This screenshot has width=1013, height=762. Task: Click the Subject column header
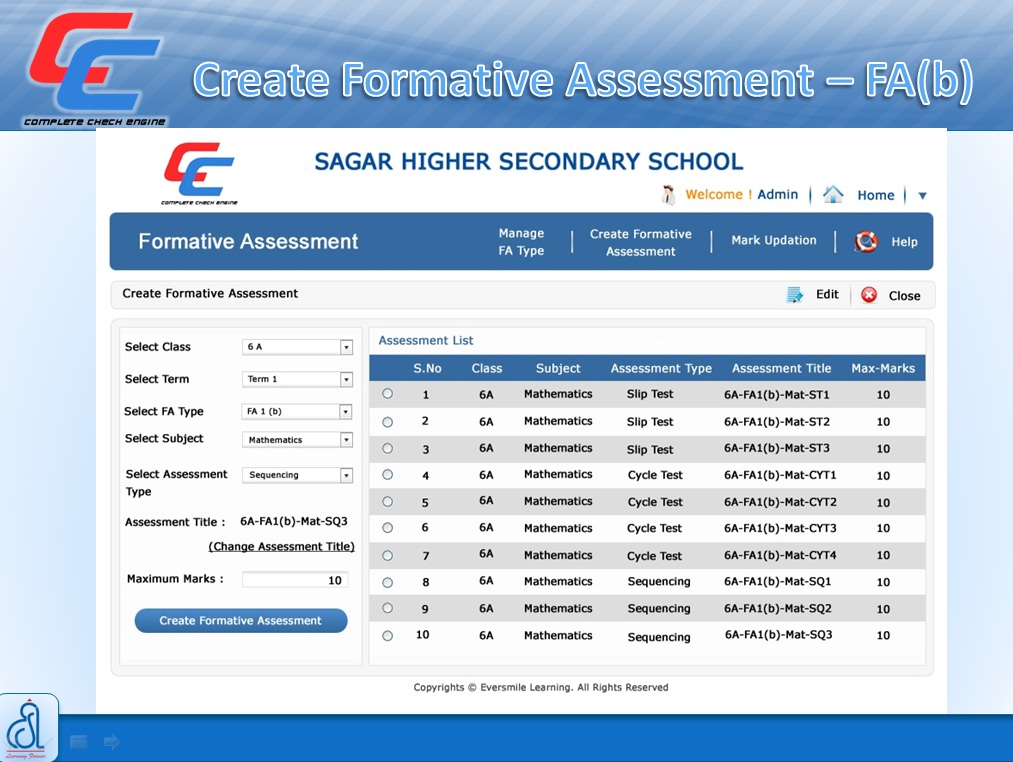coord(558,368)
